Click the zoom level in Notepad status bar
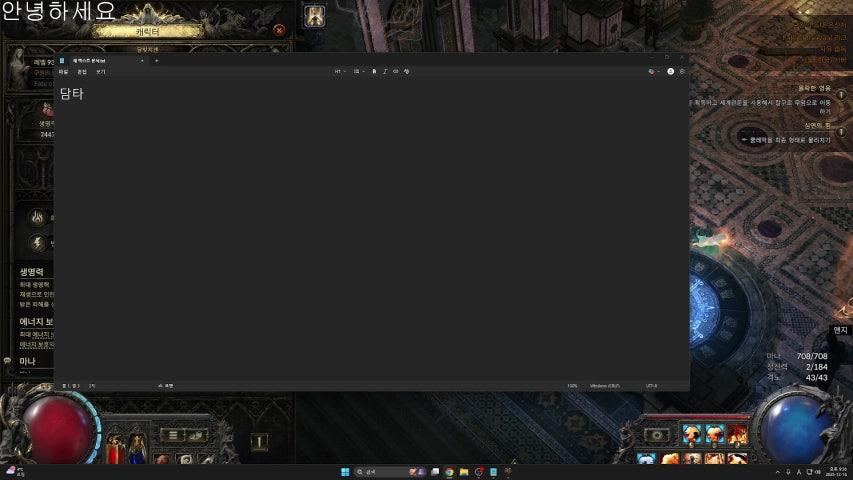 pos(572,386)
